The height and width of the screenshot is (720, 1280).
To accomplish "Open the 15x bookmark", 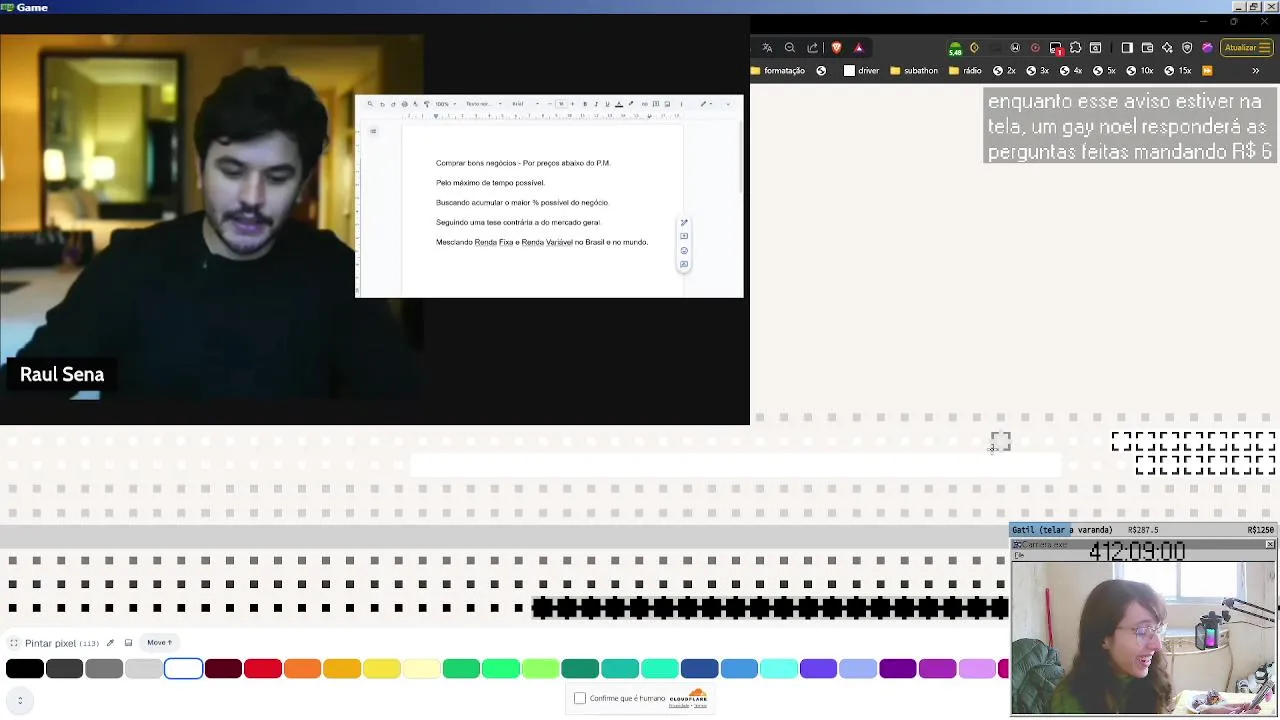I will (x=1177, y=71).
